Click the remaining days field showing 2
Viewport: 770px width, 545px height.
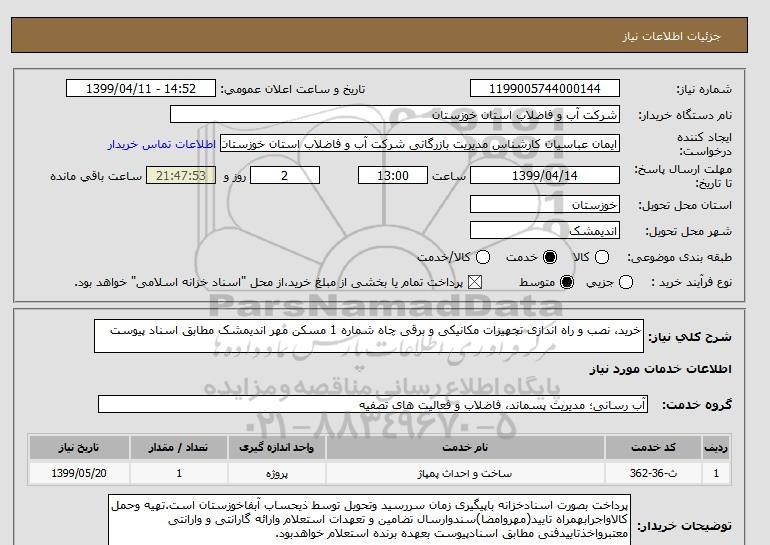[x=285, y=175]
